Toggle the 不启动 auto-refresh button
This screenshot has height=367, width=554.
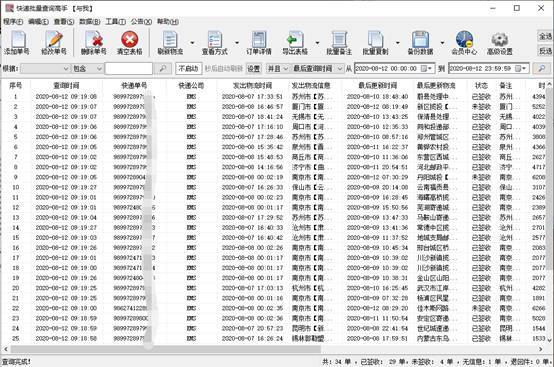coord(188,69)
